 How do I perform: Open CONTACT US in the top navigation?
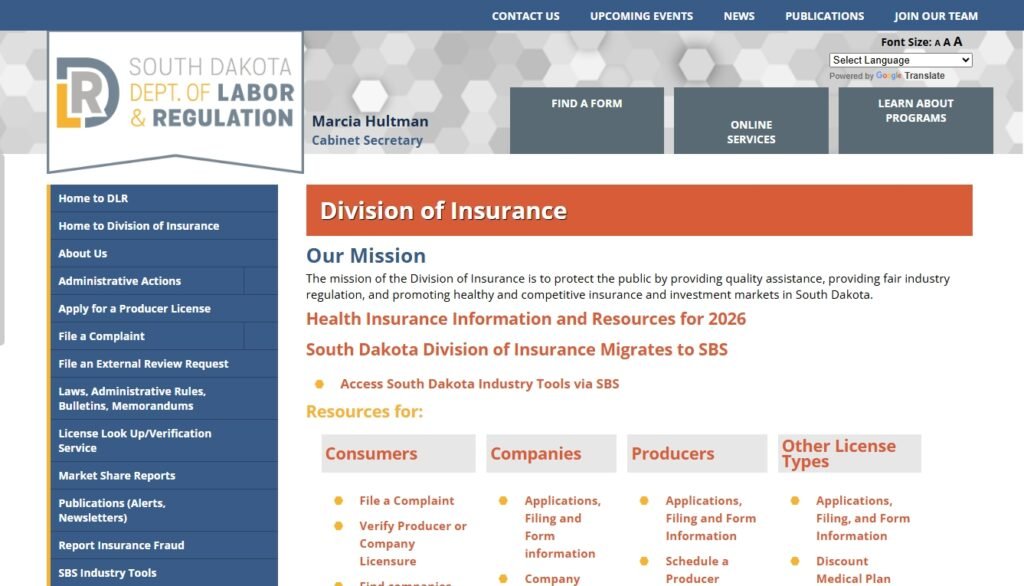[x=526, y=16]
